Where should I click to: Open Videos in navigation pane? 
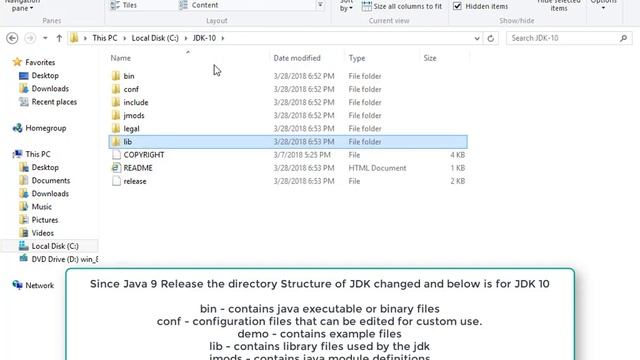coord(42,233)
